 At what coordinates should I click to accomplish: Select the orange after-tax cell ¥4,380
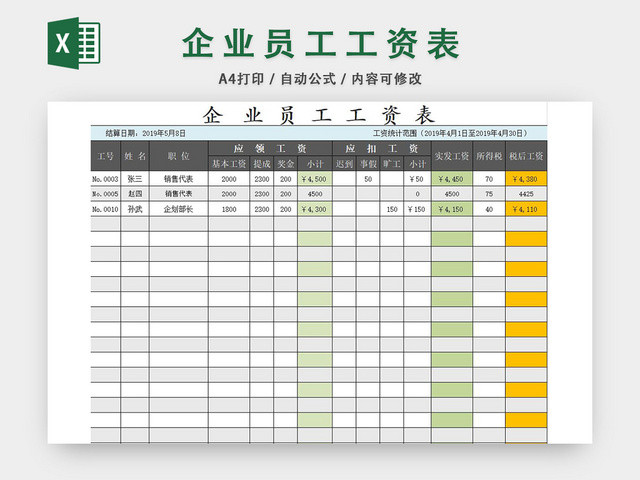[526, 179]
